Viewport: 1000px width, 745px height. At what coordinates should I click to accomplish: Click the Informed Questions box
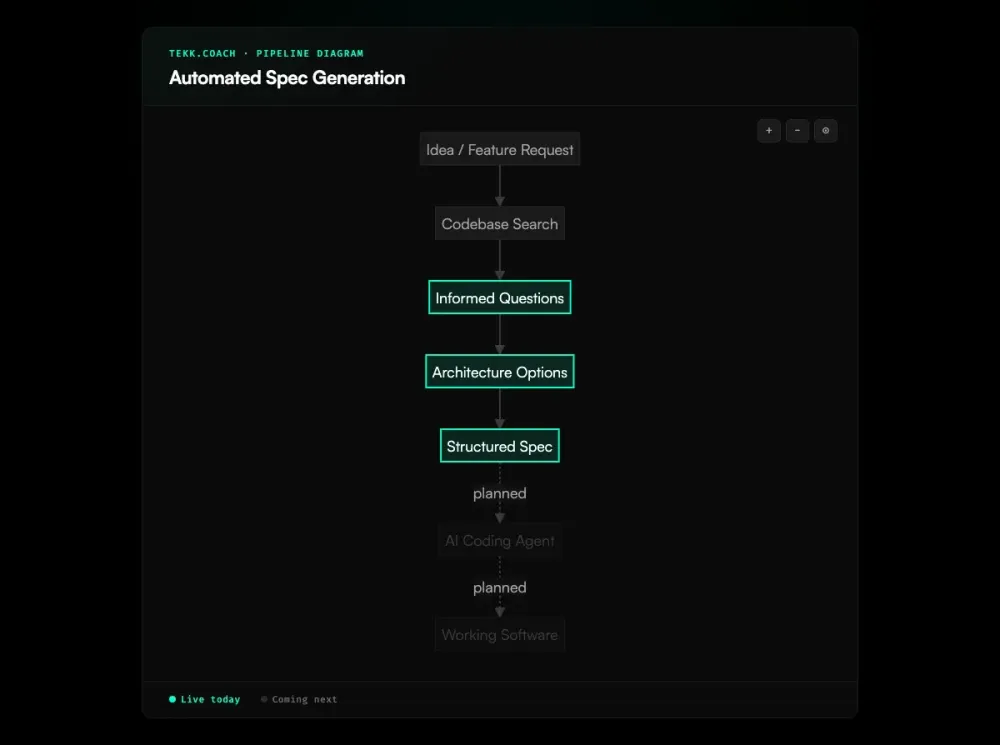pos(499,297)
